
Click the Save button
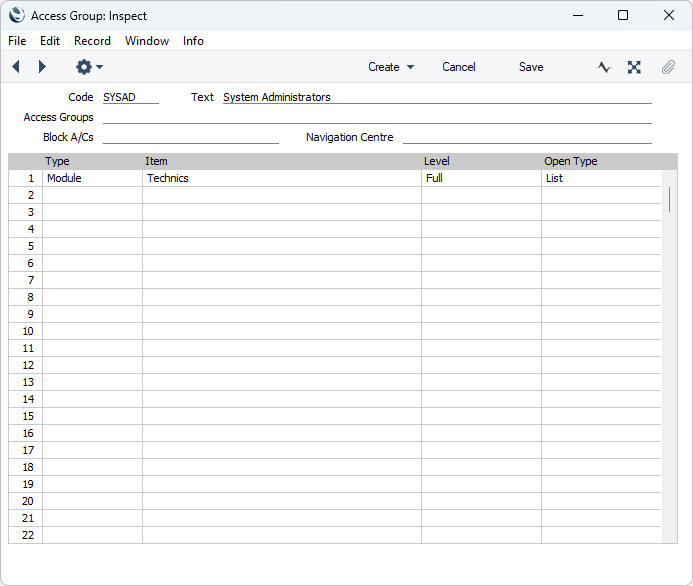pyautogui.click(x=531, y=67)
